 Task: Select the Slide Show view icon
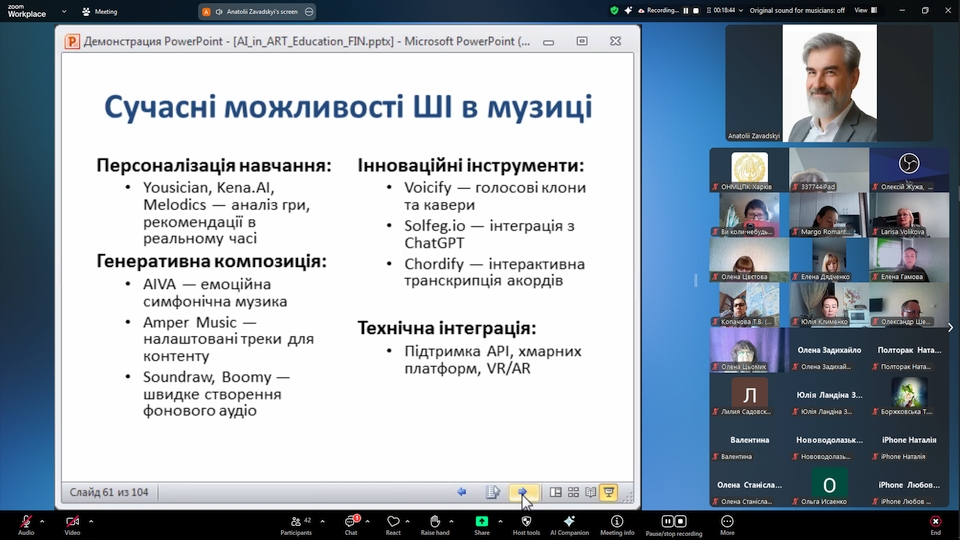tap(609, 492)
